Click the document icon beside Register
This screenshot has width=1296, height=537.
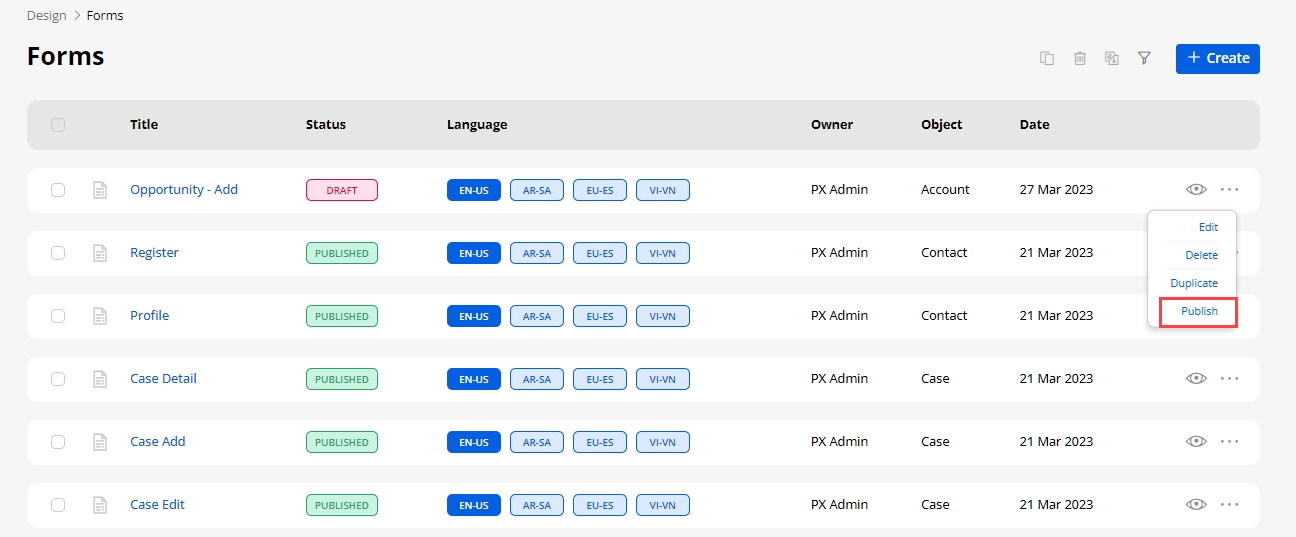pyautogui.click(x=100, y=253)
